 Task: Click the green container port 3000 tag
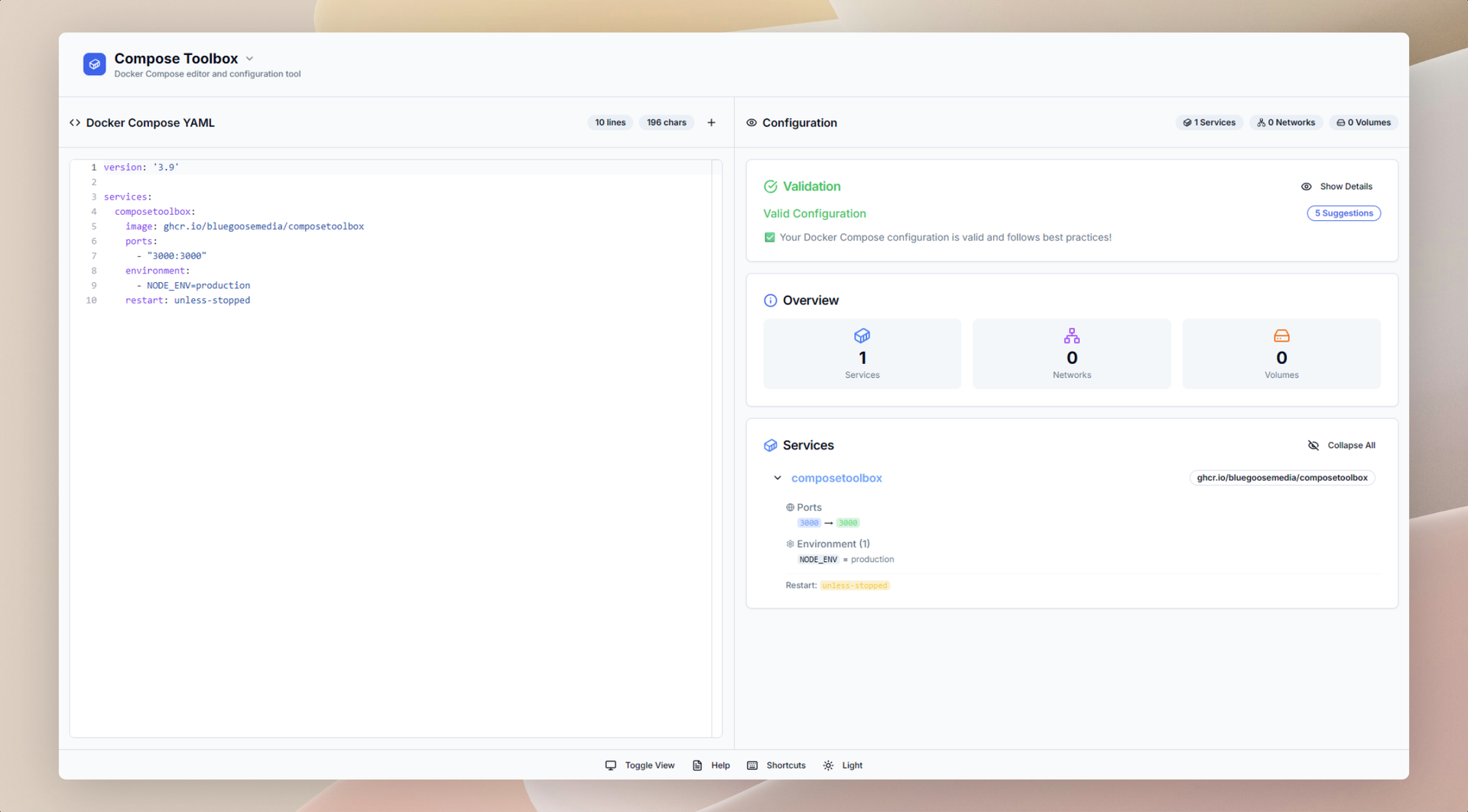pos(848,523)
